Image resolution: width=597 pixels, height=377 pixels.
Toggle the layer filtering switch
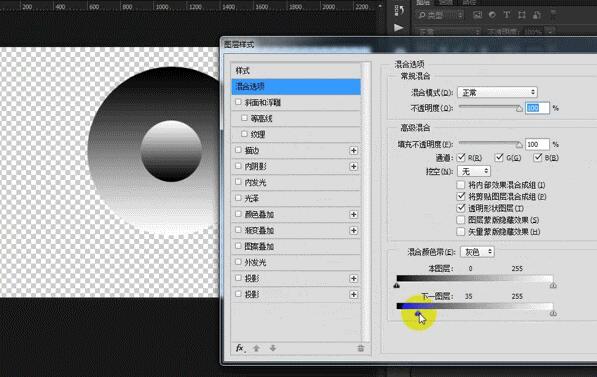(553, 15)
